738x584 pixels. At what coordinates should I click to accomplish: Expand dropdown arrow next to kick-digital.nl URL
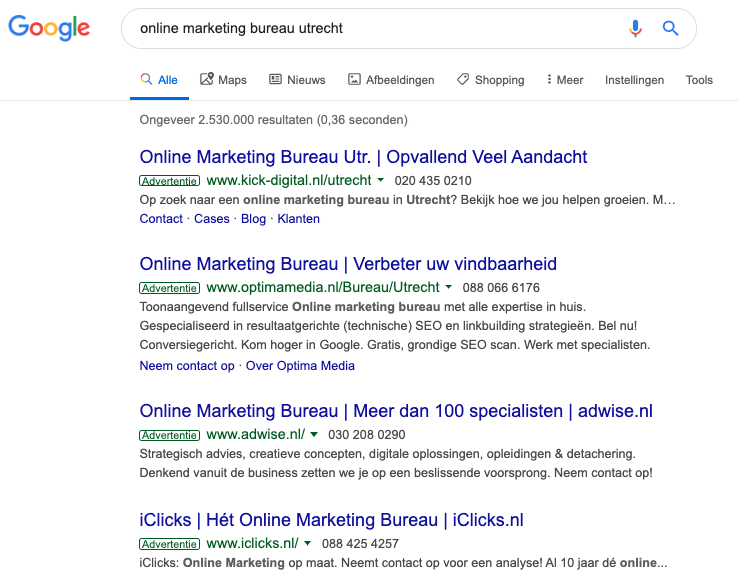[x=381, y=180]
